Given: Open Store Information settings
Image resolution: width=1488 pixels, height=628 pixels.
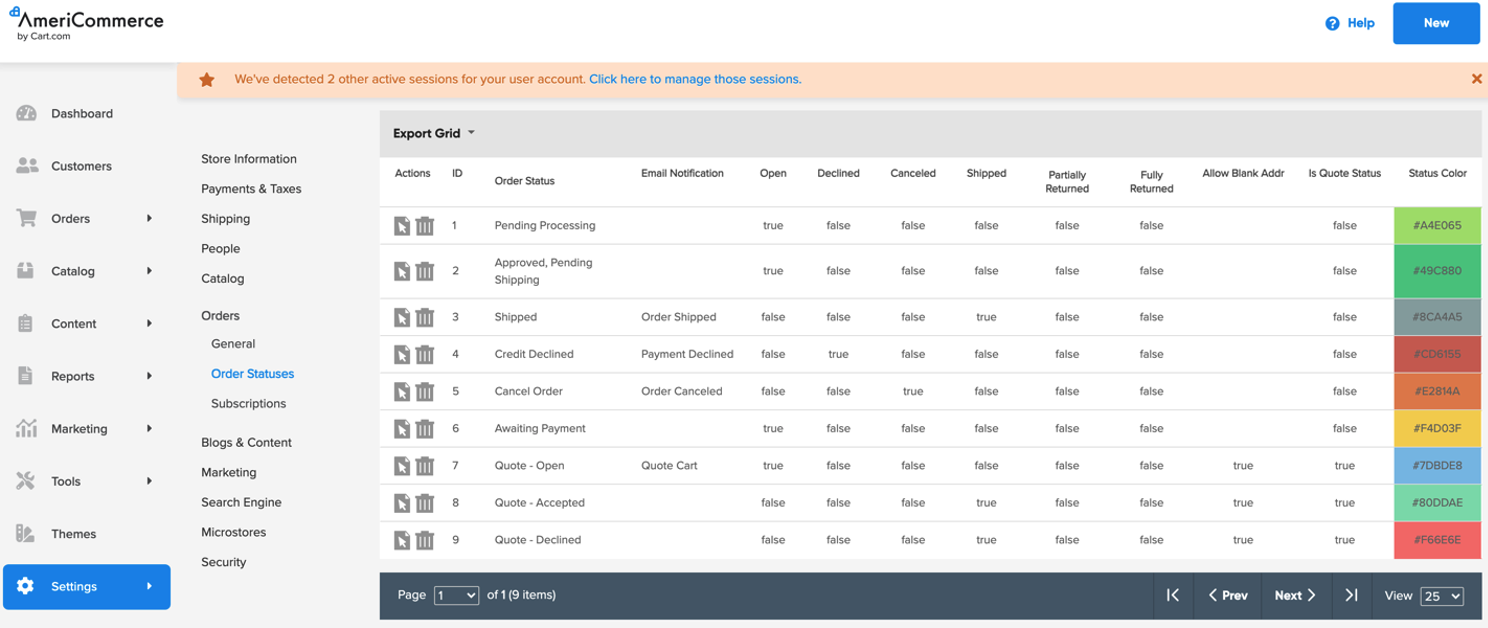Looking at the screenshot, I should click(x=249, y=159).
